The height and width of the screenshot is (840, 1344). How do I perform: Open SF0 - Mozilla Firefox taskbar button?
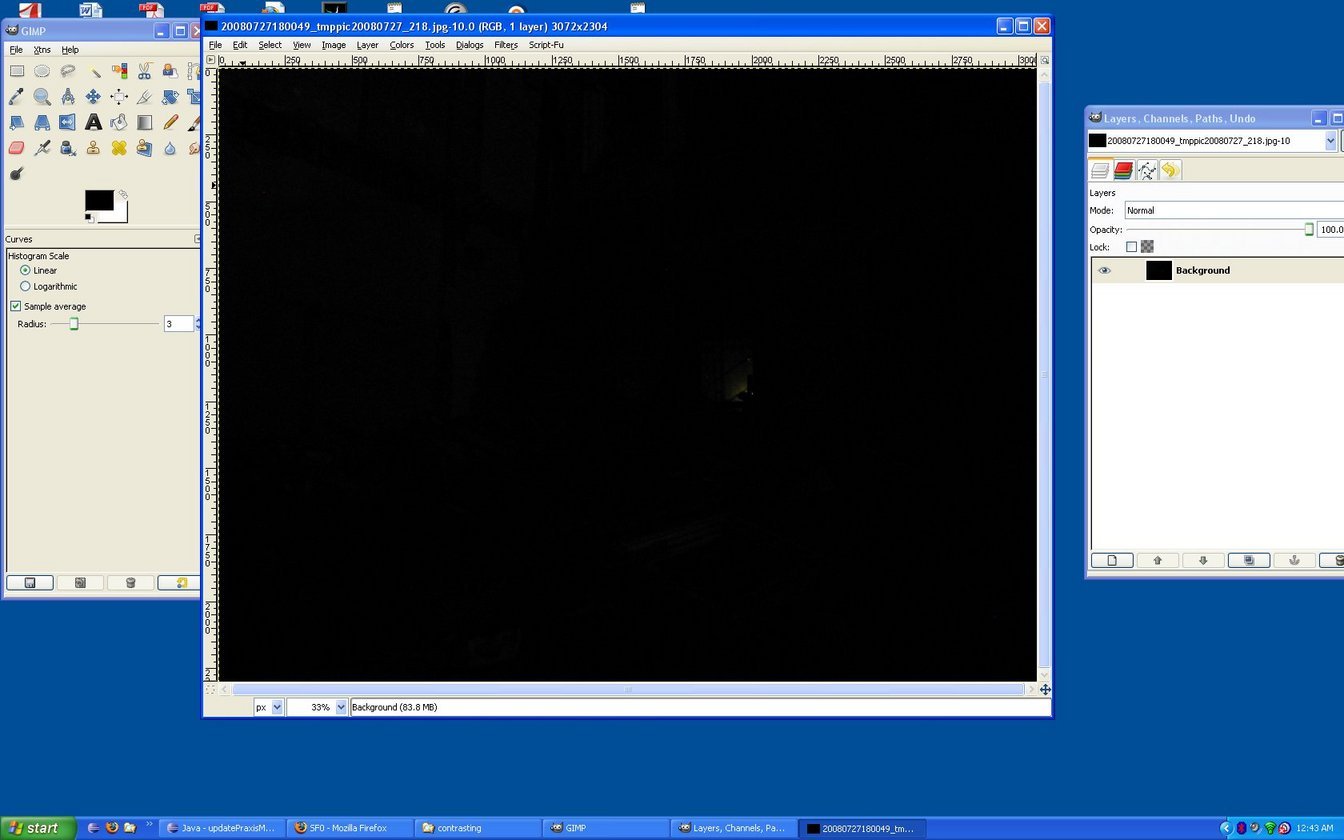pos(350,828)
